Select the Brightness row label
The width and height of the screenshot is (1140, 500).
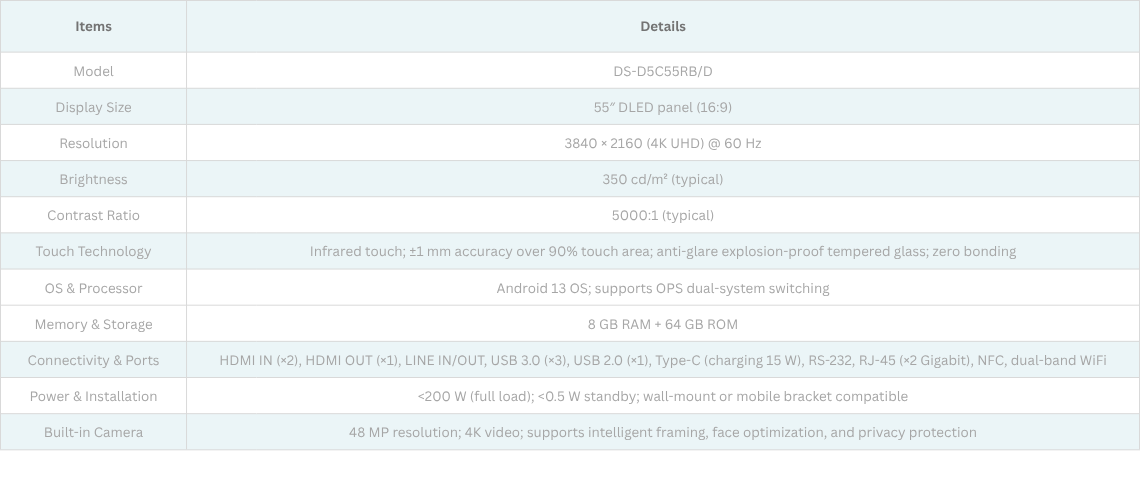click(93, 179)
